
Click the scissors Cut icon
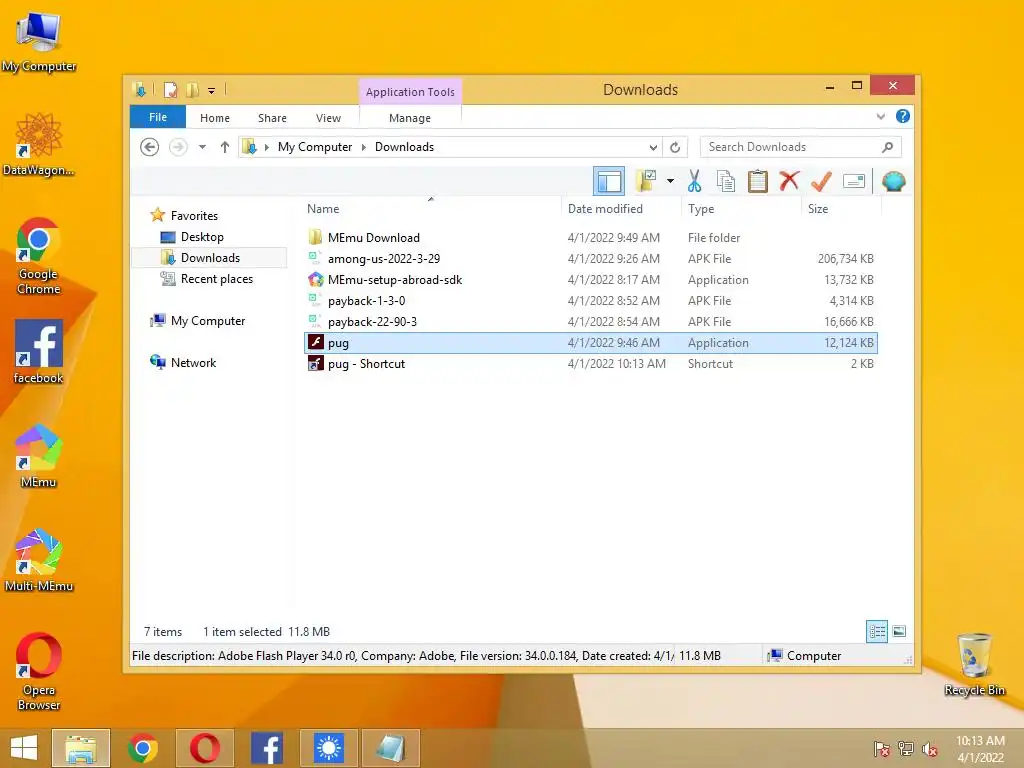[x=694, y=181]
